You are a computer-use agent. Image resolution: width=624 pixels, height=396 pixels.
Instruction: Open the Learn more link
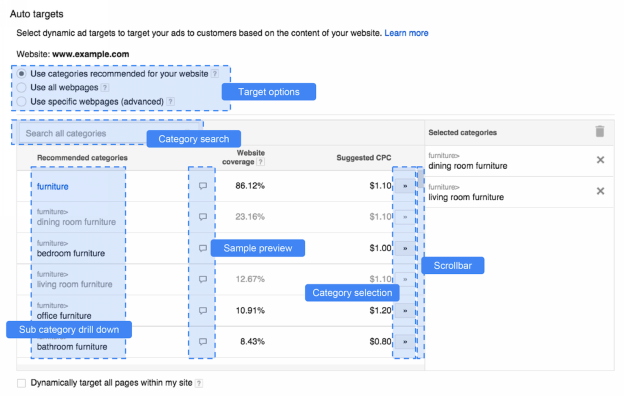pyautogui.click(x=406, y=33)
